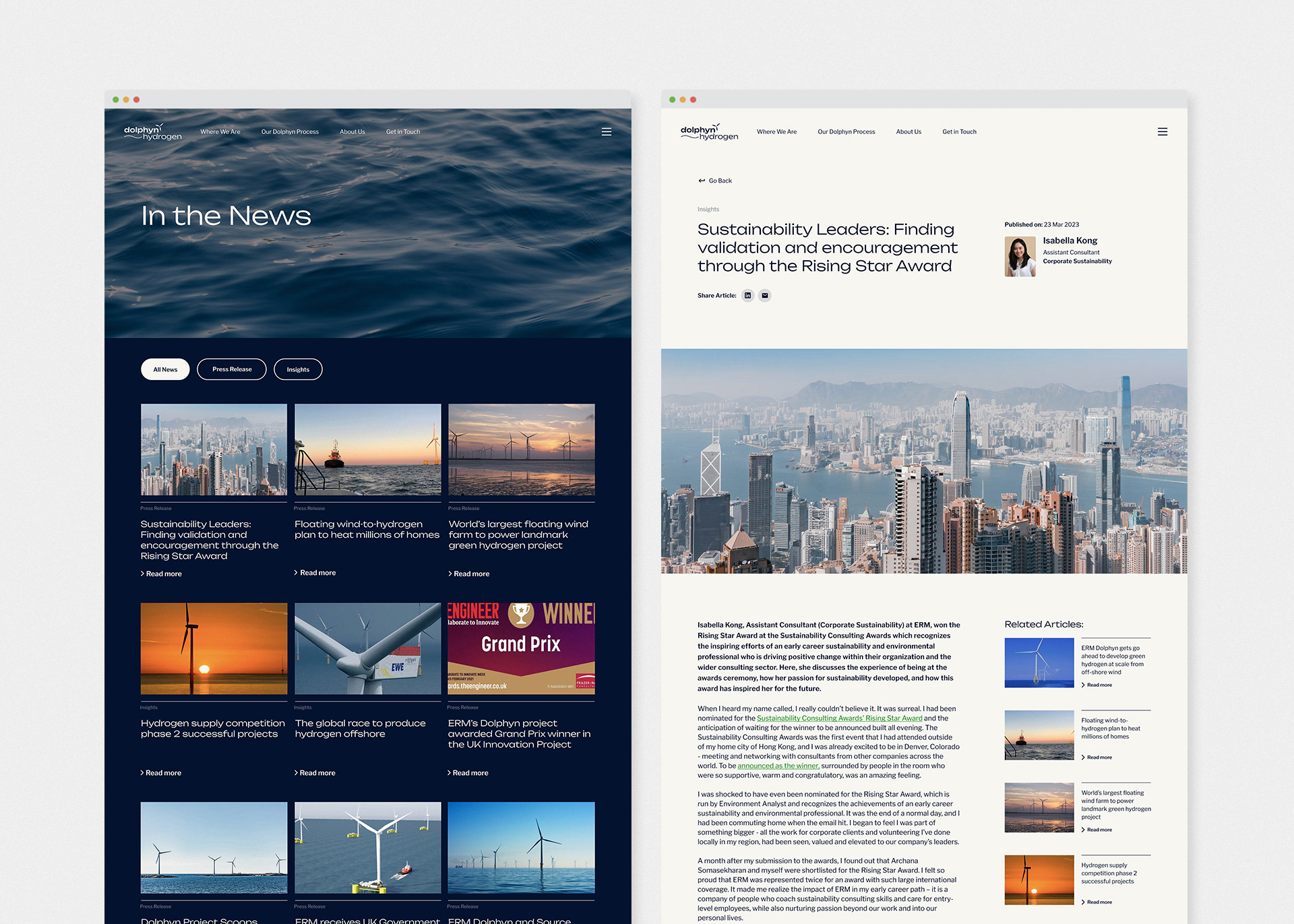Open Our Dolphyn Process in left window nav

[x=290, y=131]
